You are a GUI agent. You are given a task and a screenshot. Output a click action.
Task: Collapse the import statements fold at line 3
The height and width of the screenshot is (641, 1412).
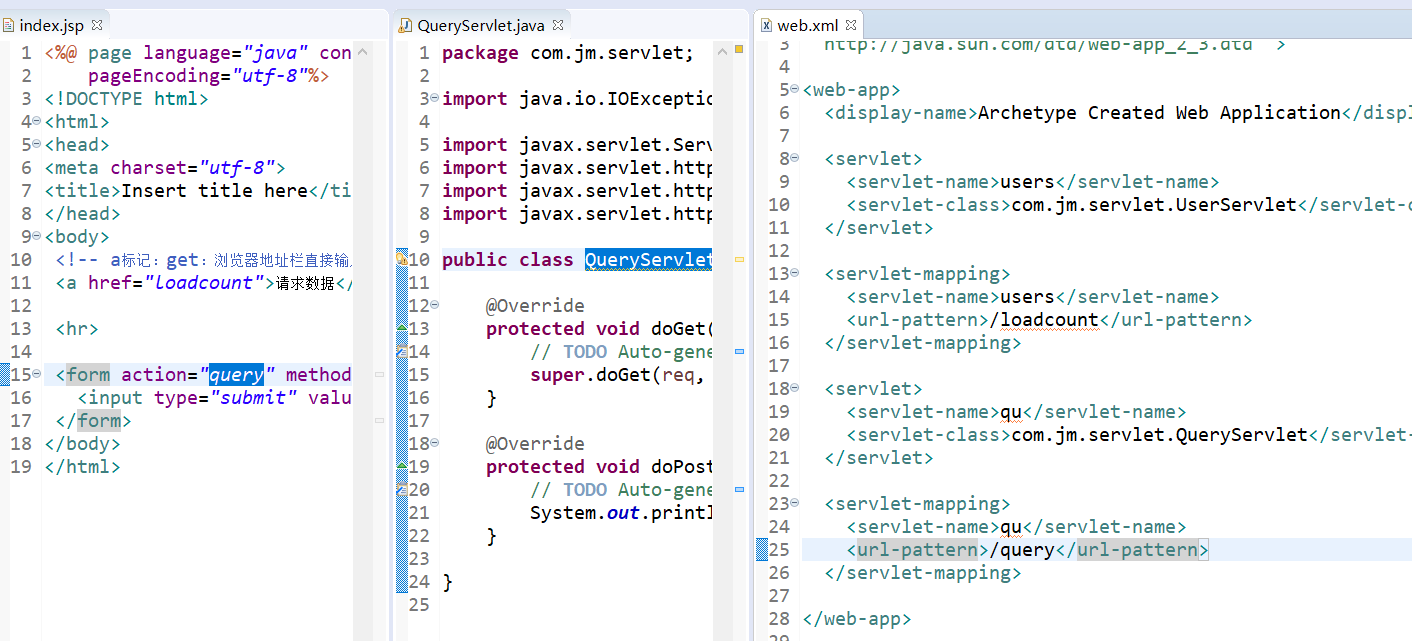pyautogui.click(x=432, y=98)
